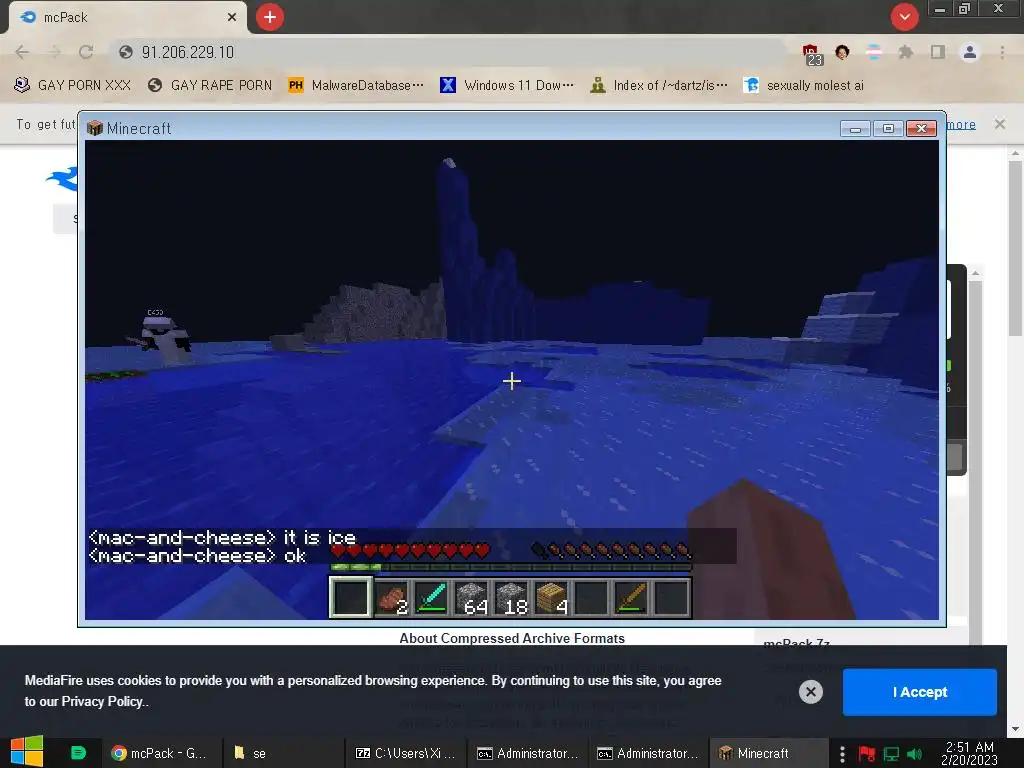Switch to the 7-Zip C:\Users taskbar item
This screenshot has height=768, width=1024.
(405, 753)
